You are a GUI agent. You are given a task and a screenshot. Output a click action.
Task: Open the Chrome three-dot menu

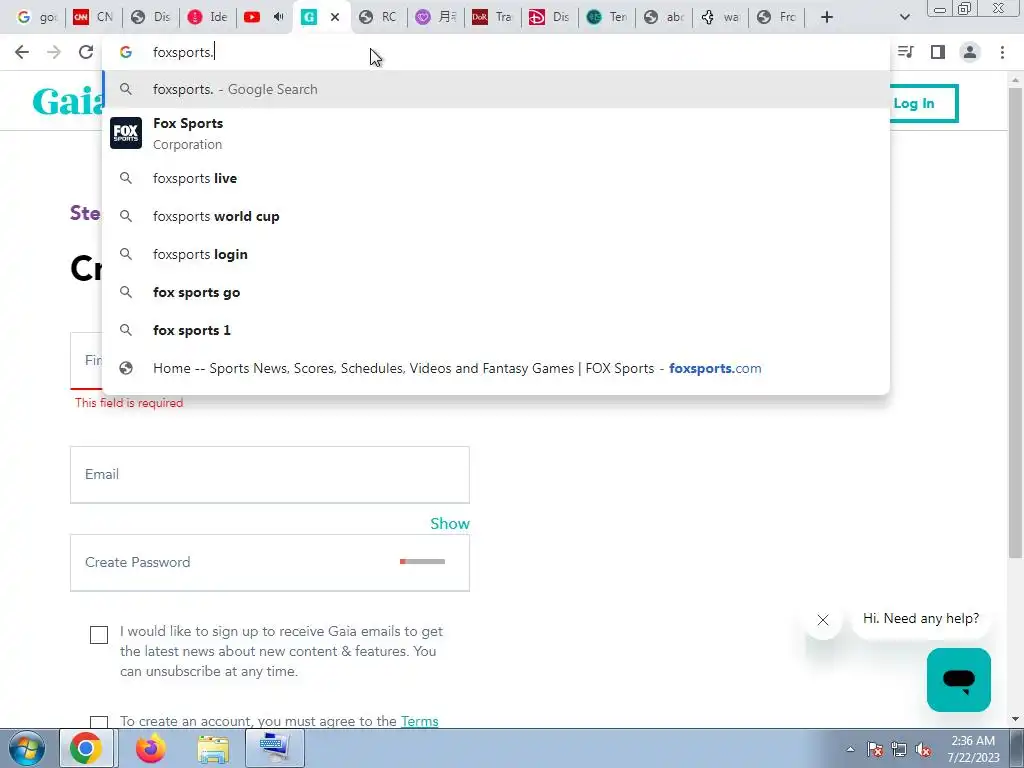pos(1002,52)
